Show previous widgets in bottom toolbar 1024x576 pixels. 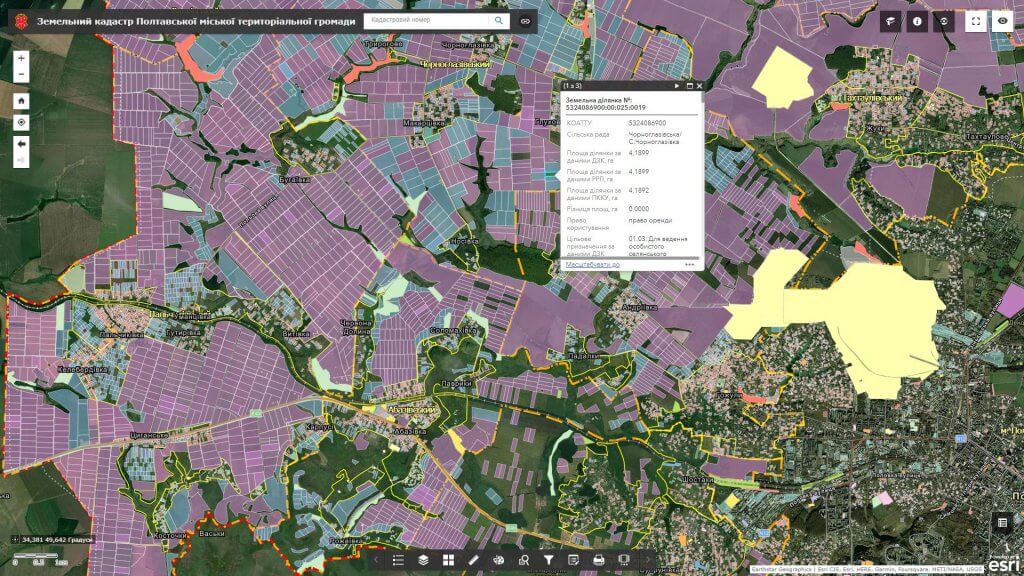(376, 560)
